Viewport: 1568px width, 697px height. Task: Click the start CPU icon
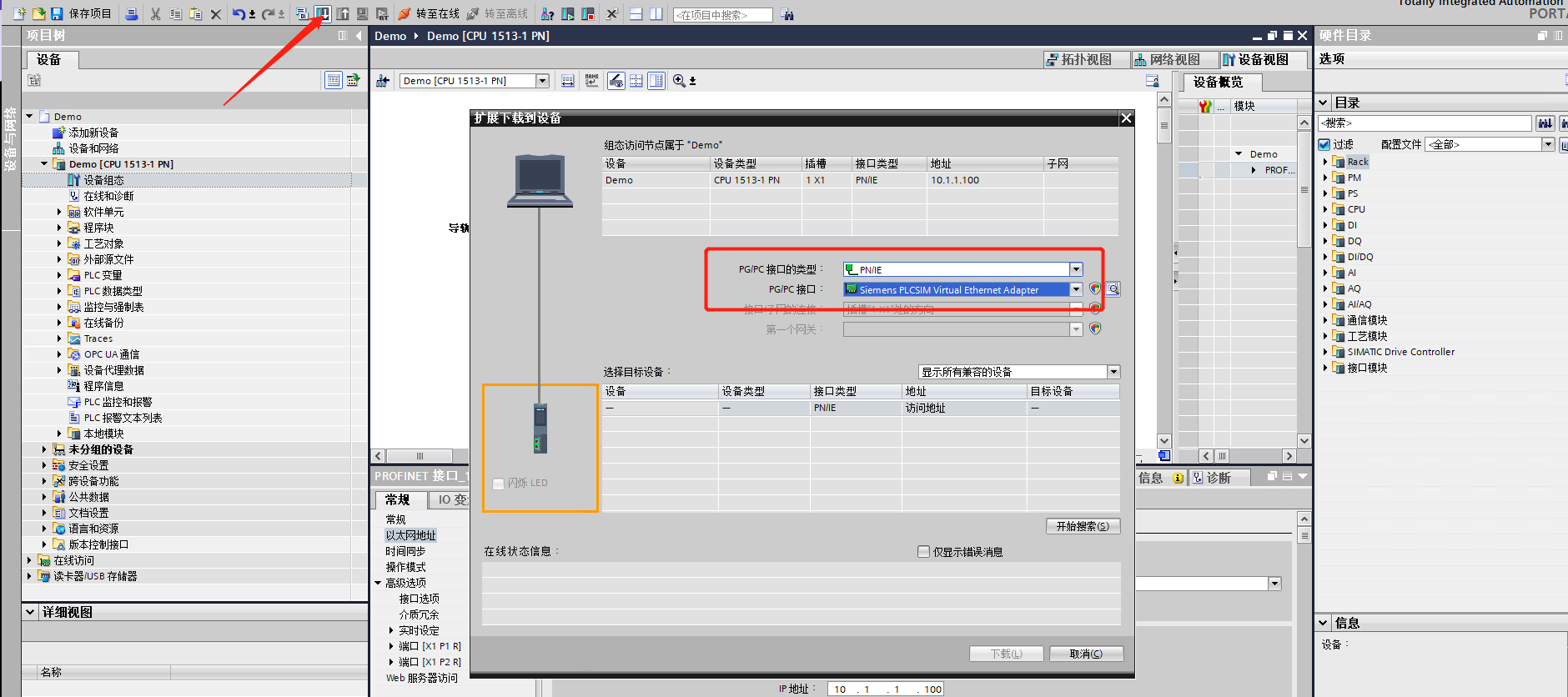click(x=568, y=14)
